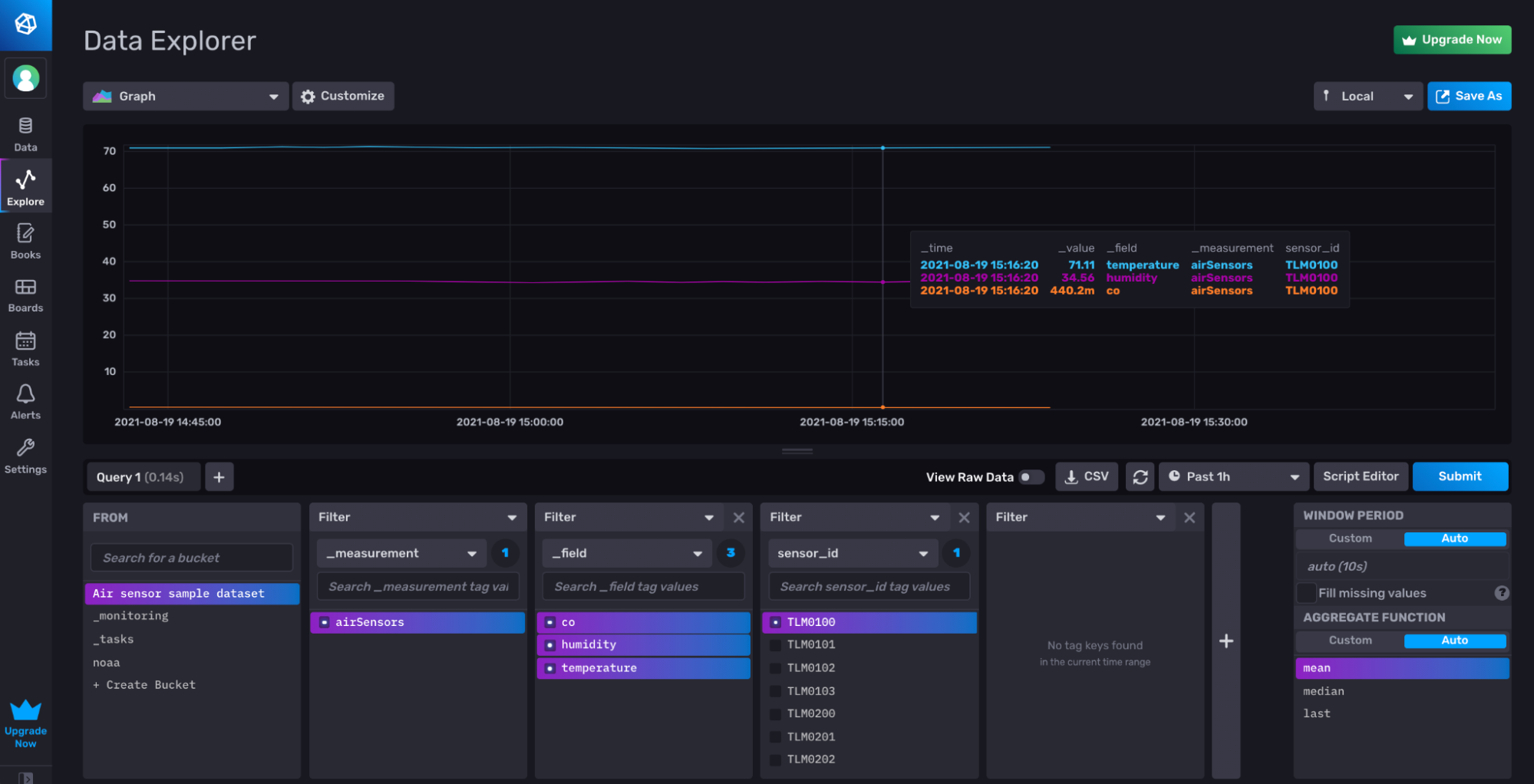
Task: Open first card's Filter type dropdown
Action: pyautogui.click(x=417, y=517)
